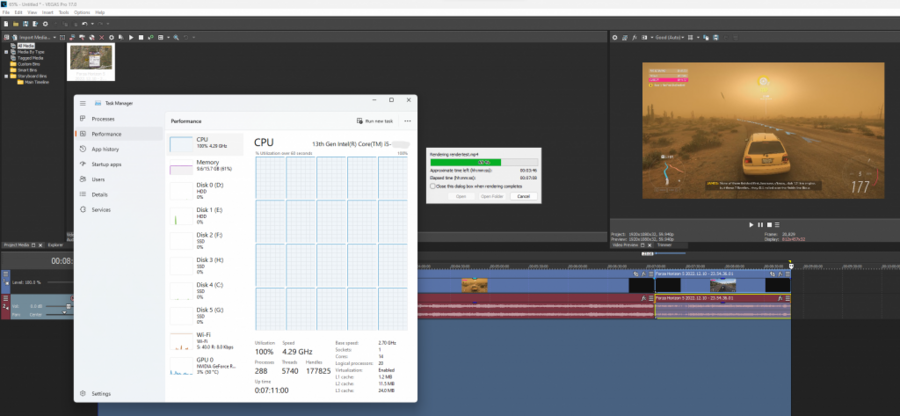Click the Video output FX icon in preview toolbar

634,37
